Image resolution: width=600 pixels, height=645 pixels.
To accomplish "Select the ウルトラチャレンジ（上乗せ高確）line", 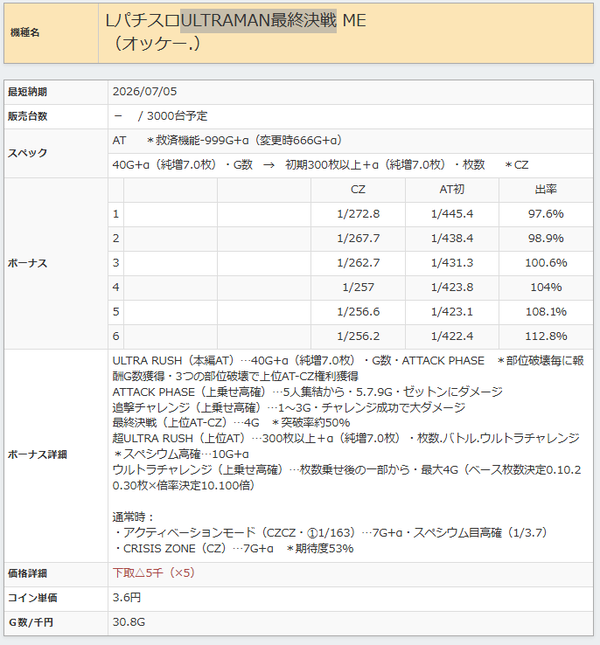I will coord(347,478).
